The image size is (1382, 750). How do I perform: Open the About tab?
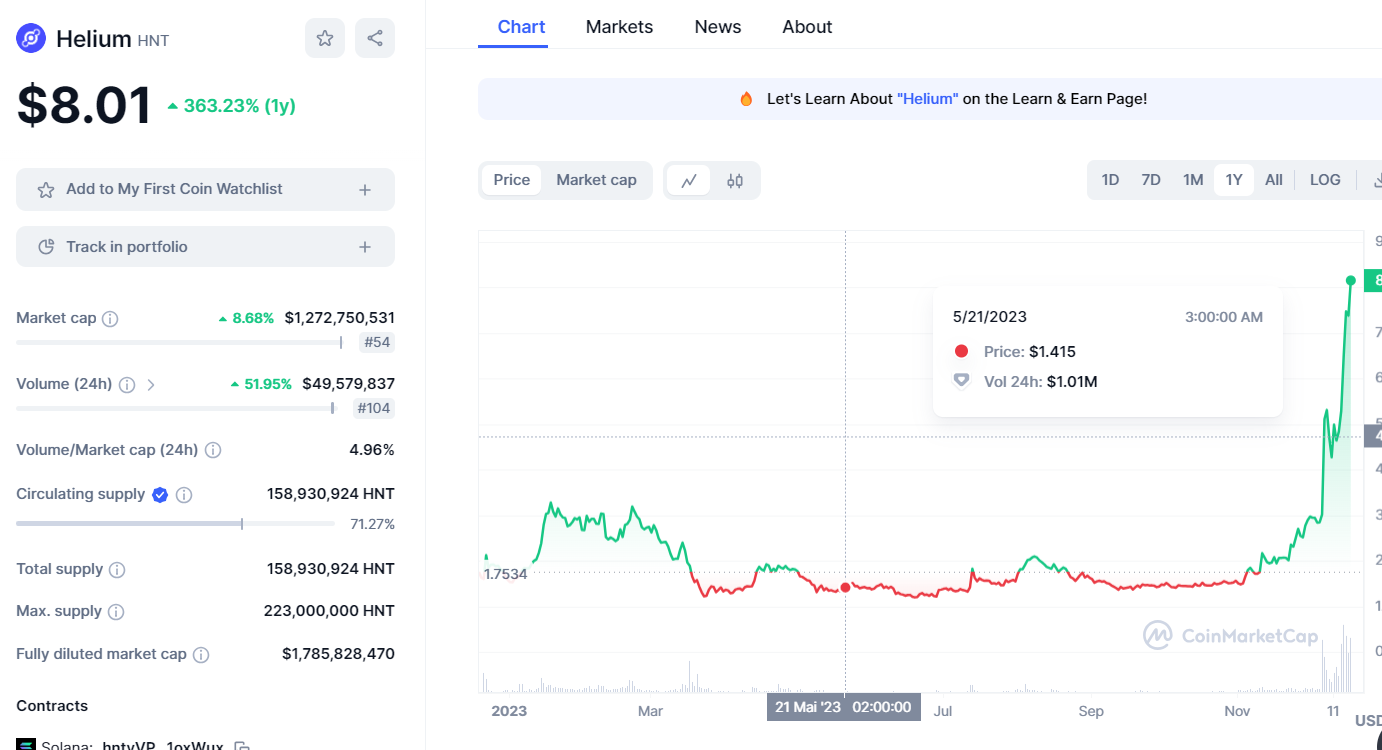pyautogui.click(x=807, y=27)
